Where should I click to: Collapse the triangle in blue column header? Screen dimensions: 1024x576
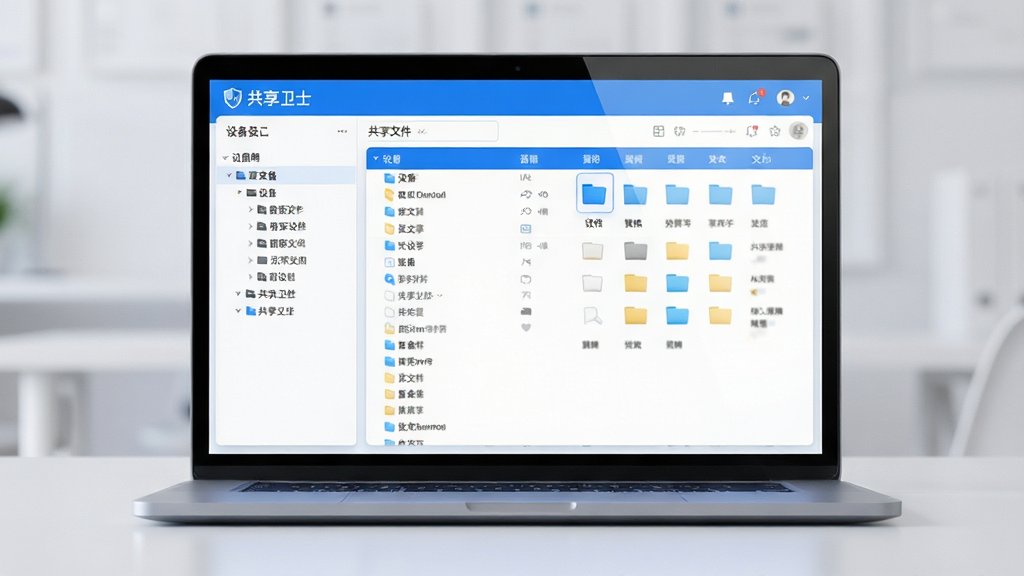pos(376,159)
